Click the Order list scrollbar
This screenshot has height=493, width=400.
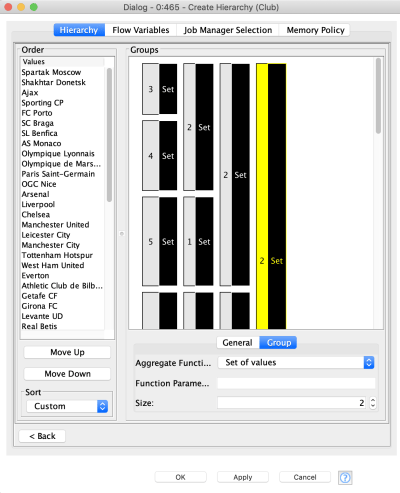pos(109,135)
